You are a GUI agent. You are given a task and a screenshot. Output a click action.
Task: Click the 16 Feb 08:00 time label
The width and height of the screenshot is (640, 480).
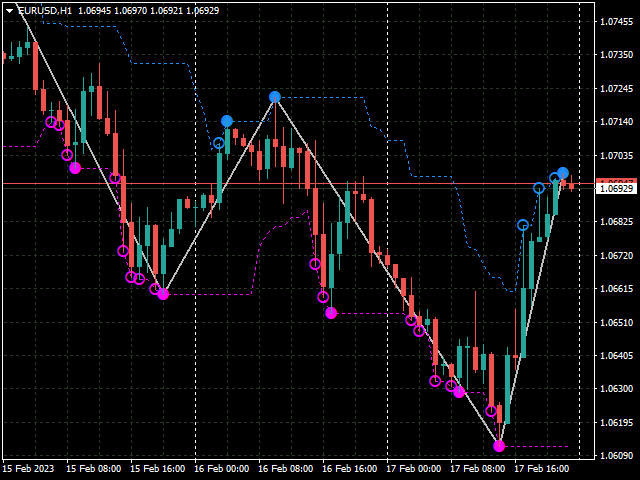(x=286, y=469)
